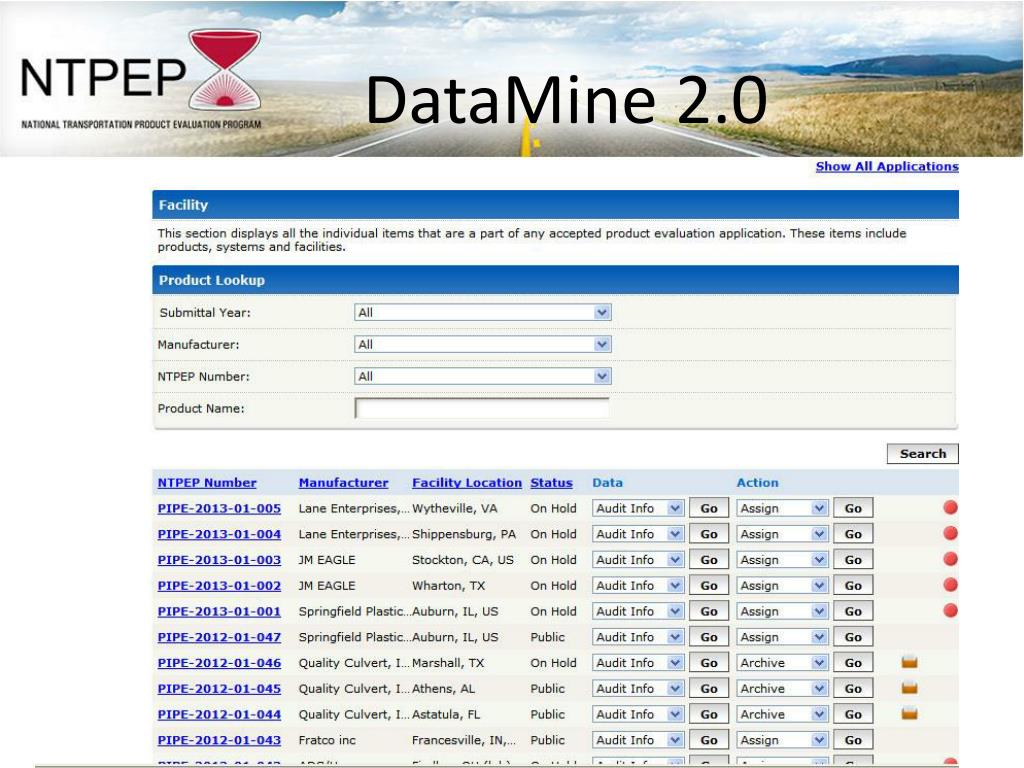Screen dimensions: 1024x768
Task: Expand the Audit Info dropdown for PIPE-2013-01-005
Action: [637, 508]
